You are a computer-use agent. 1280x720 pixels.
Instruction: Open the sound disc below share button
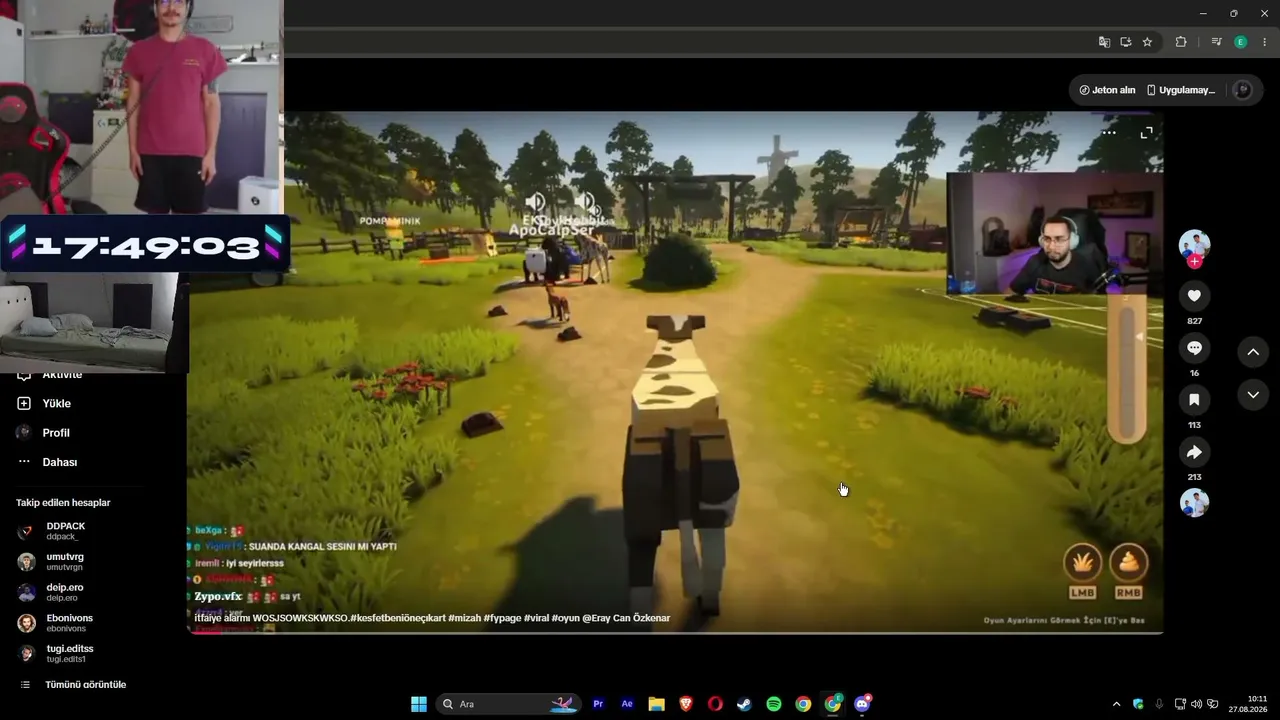pos(1194,502)
